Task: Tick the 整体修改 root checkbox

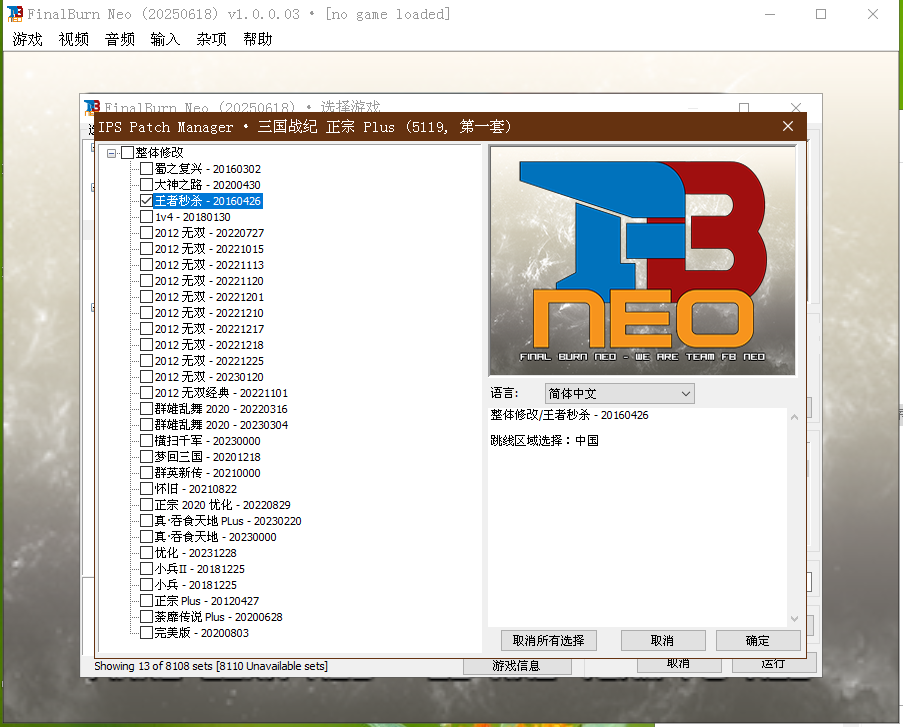Action: [128, 153]
